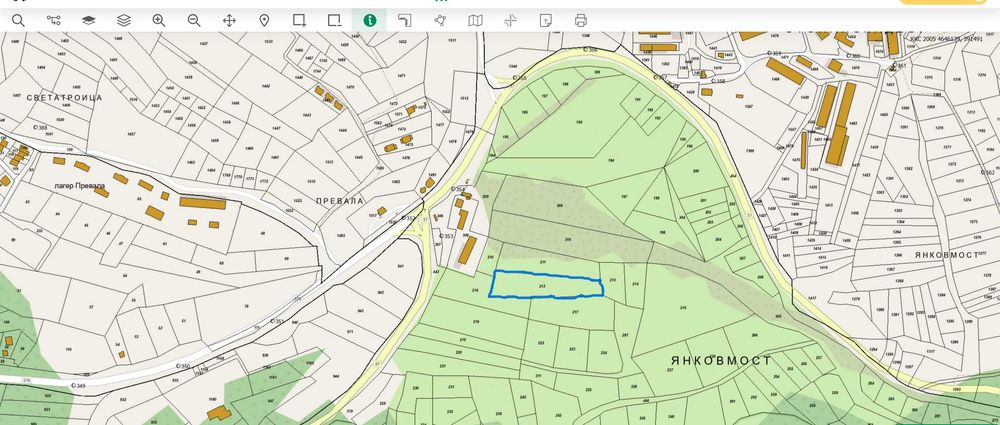
Task: Choose the add rectangle selection tool
Action: pos(299,20)
